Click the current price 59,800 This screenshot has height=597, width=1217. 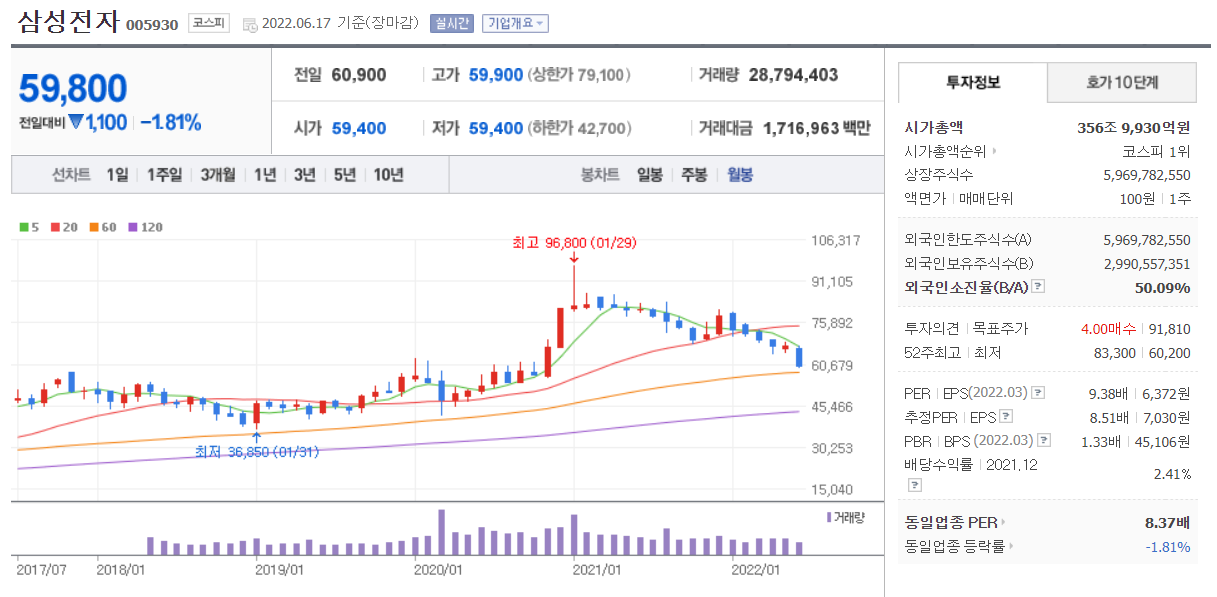[x=73, y=89]
